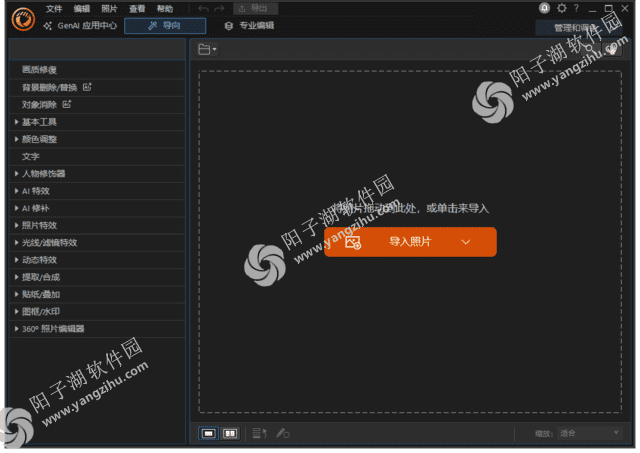The height and width of the screenshot is (453, 640).
Task: Click the AI badge icon beside 对象消除
Action: 67,104
